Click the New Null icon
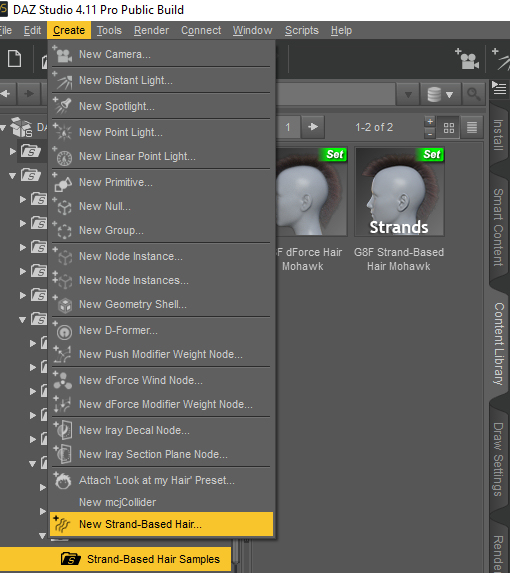510x573 pixels. tap(63, 206)
